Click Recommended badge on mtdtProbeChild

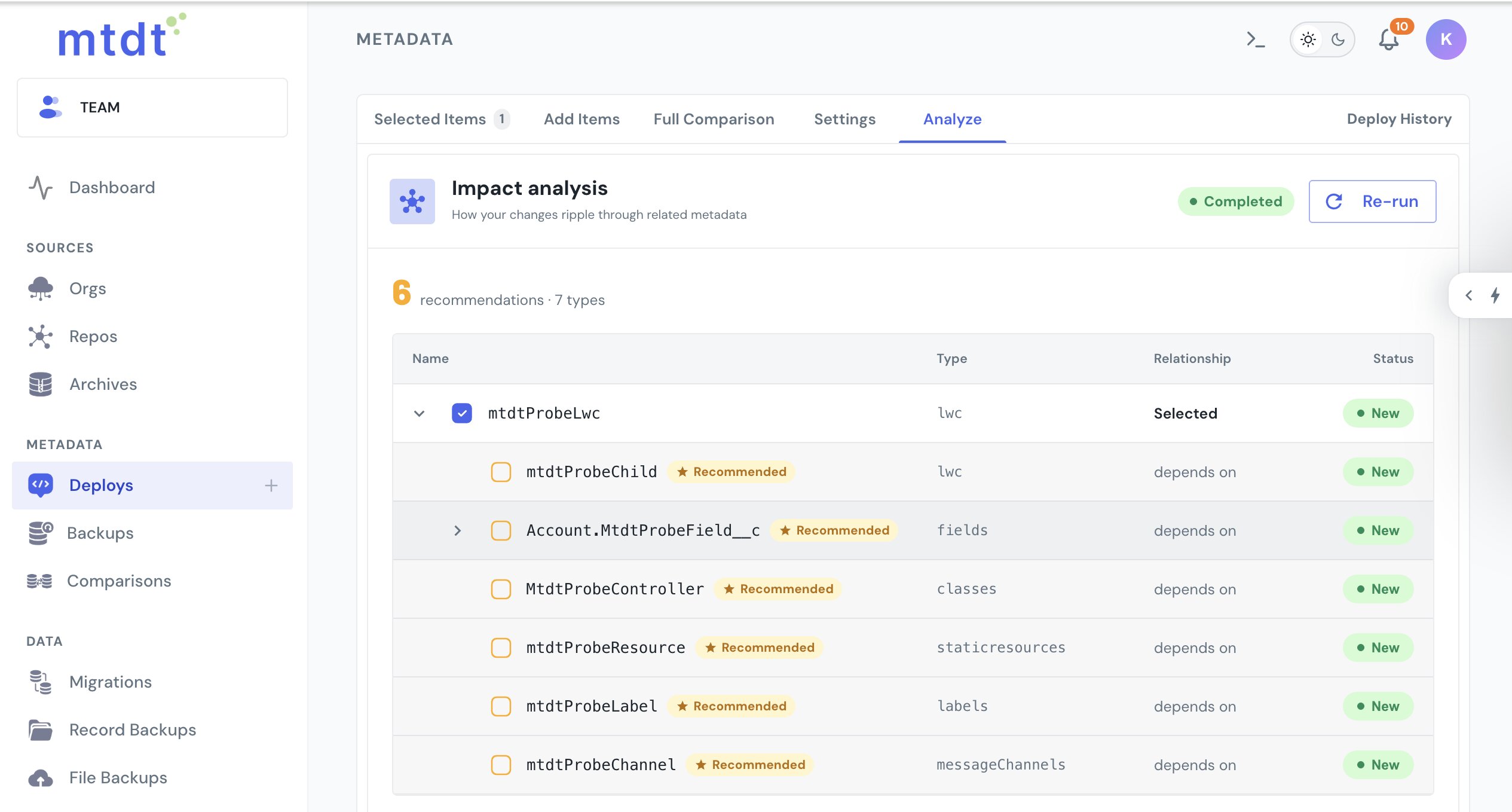coord(731,472)
